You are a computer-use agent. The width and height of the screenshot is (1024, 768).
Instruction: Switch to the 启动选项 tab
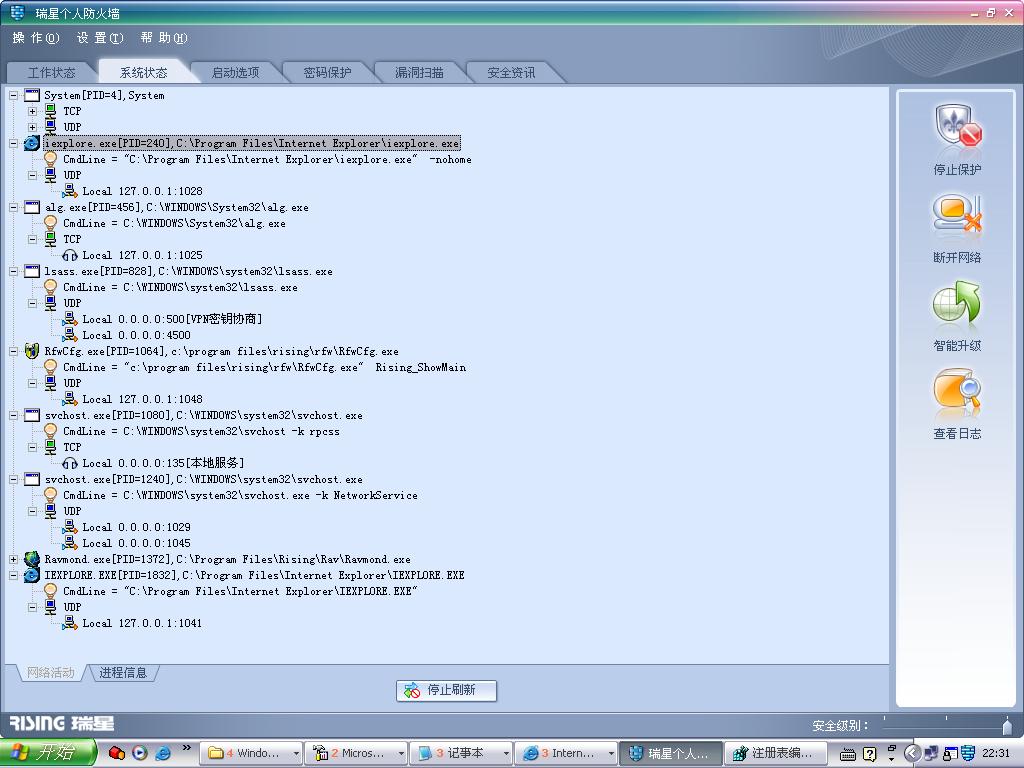(x=236, y=72)
